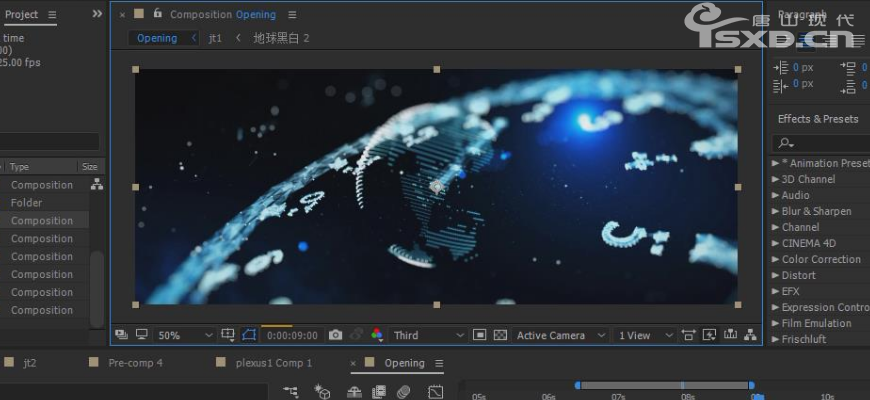Open grid and guide options icon

coord(227,335)
